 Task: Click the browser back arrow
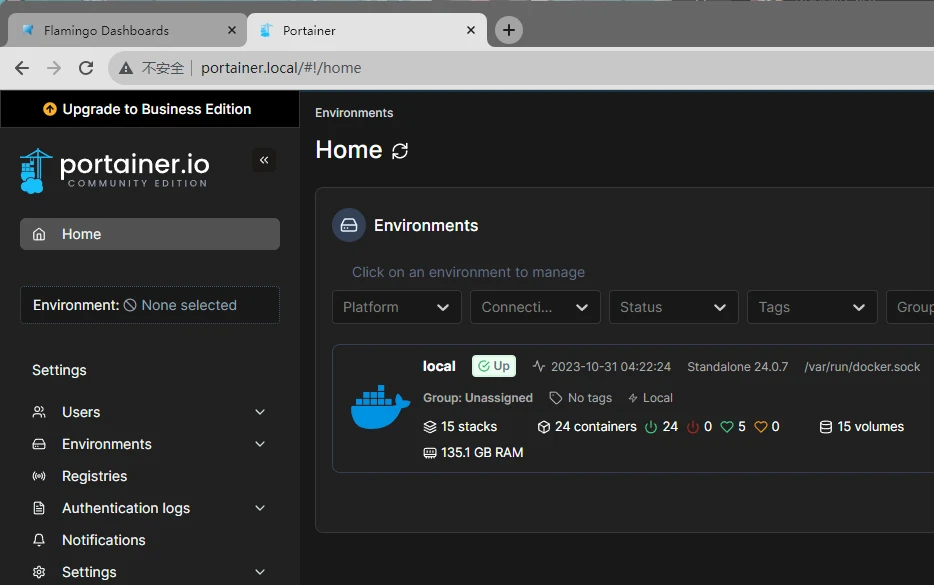click(x=22, y=68)
